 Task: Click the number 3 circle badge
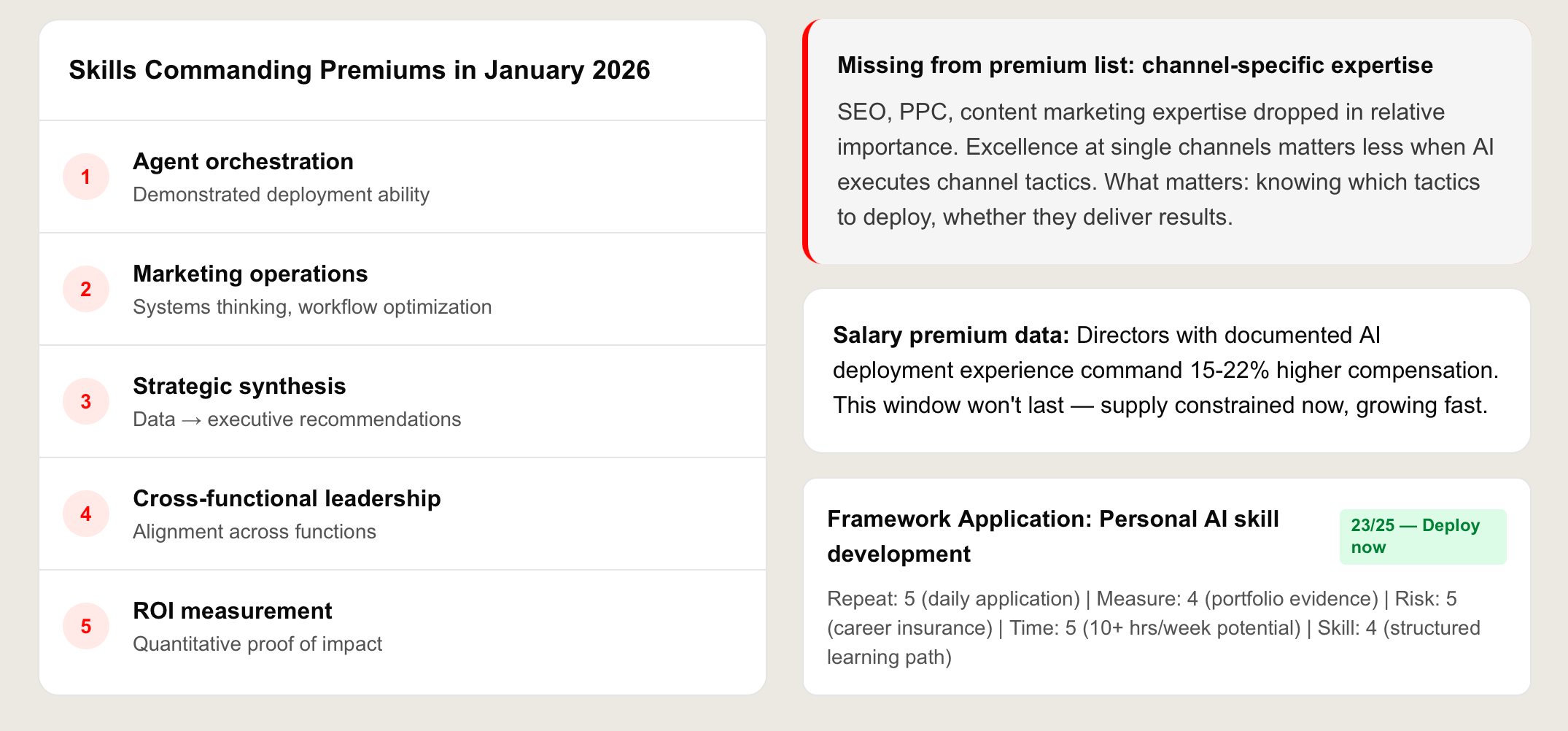coord(86,401)
